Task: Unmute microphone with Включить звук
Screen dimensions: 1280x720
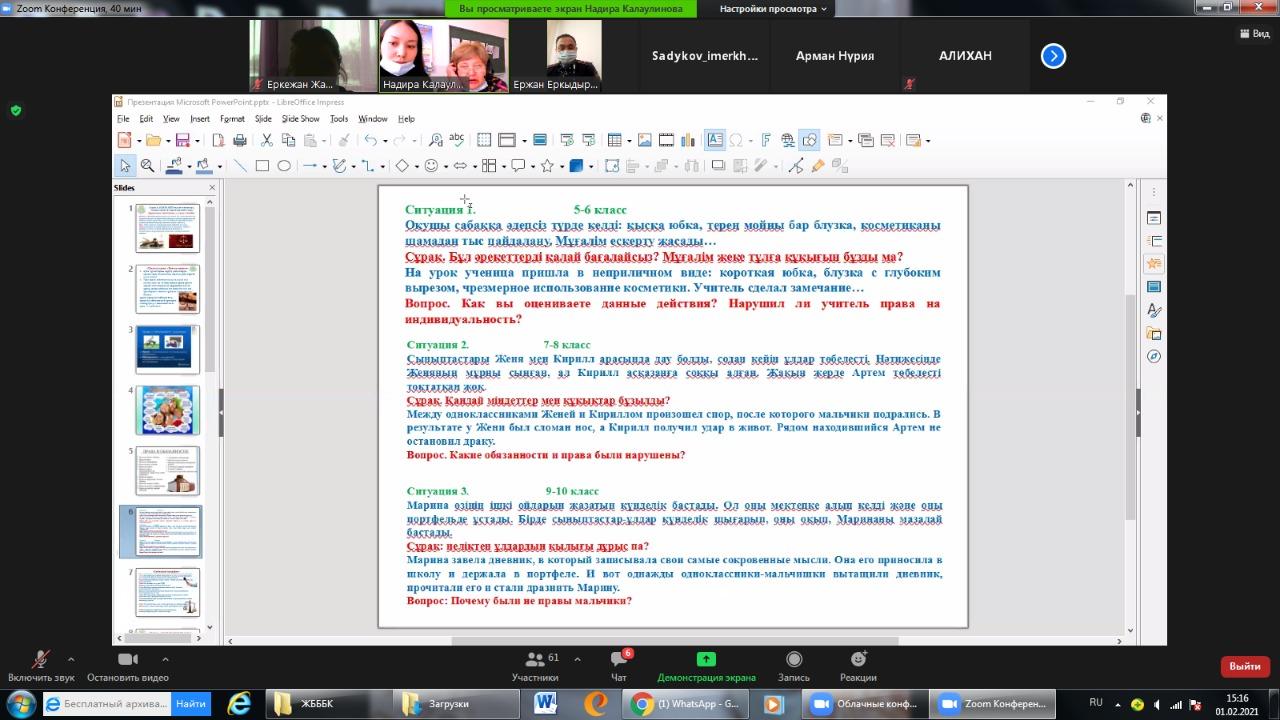Action: [41, 666]
